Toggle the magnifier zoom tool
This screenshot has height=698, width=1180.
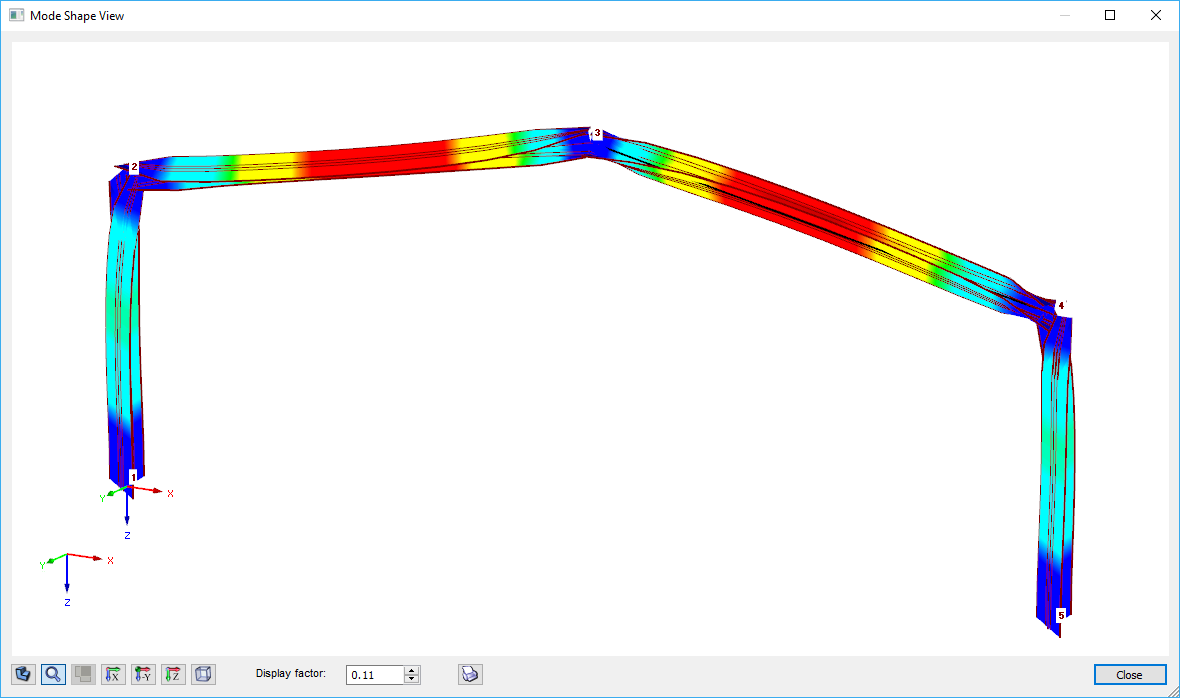pyautogui.click(x=53, y=674)
